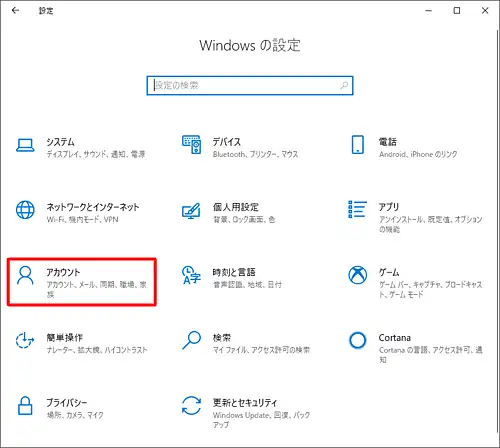The image size is (500, 448).
Task: Open the Search (検索) magnifier icon
Action: pos(191,340)
